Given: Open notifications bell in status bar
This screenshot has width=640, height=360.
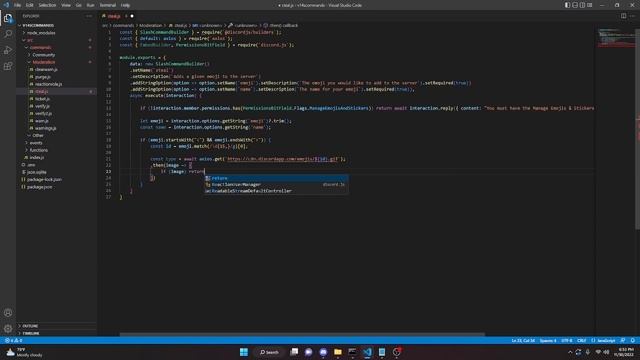Looking at the screenshot, I should [632, 340].
